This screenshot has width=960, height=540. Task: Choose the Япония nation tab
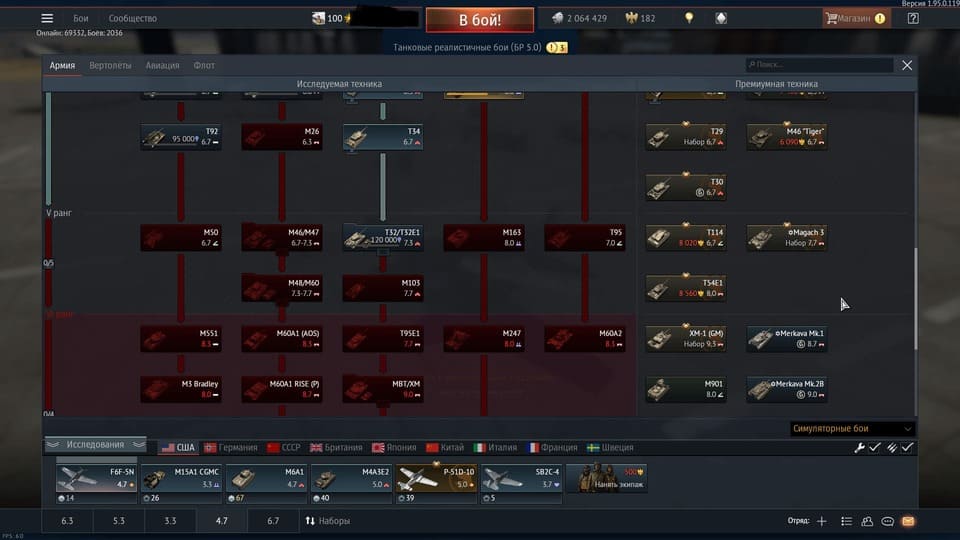pyautogui.click(x=394, y=448)
